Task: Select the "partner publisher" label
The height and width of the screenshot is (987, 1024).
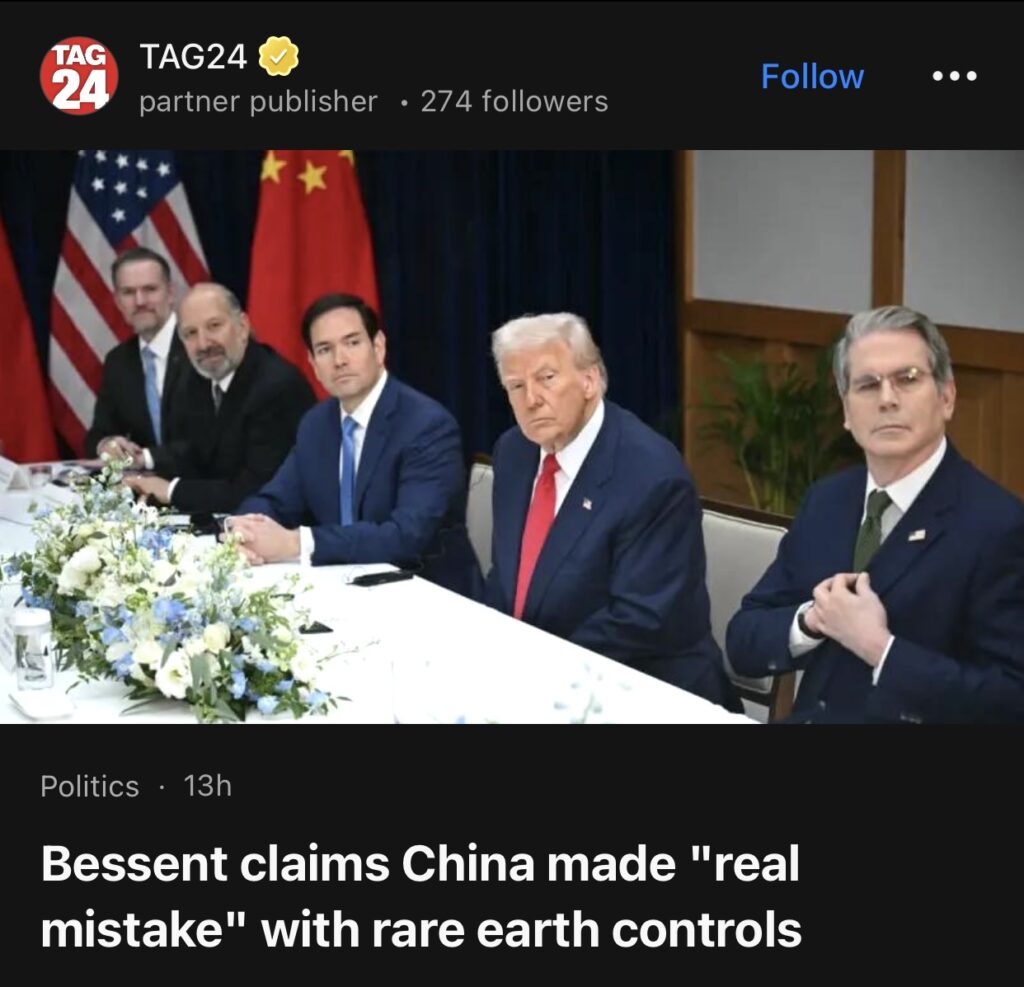Action: click(x=259, y=101)
